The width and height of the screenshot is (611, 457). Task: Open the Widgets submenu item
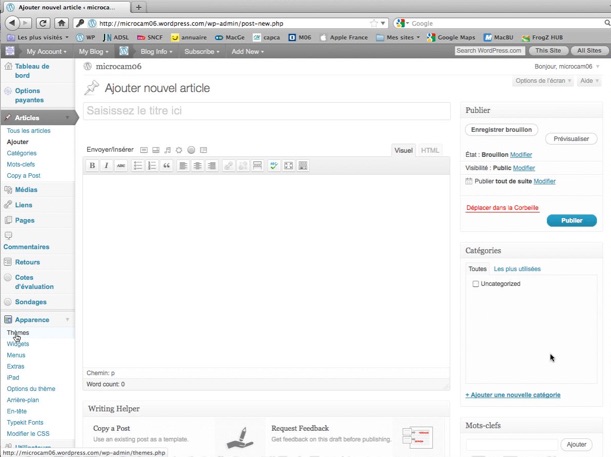click(x=18, y=344)
